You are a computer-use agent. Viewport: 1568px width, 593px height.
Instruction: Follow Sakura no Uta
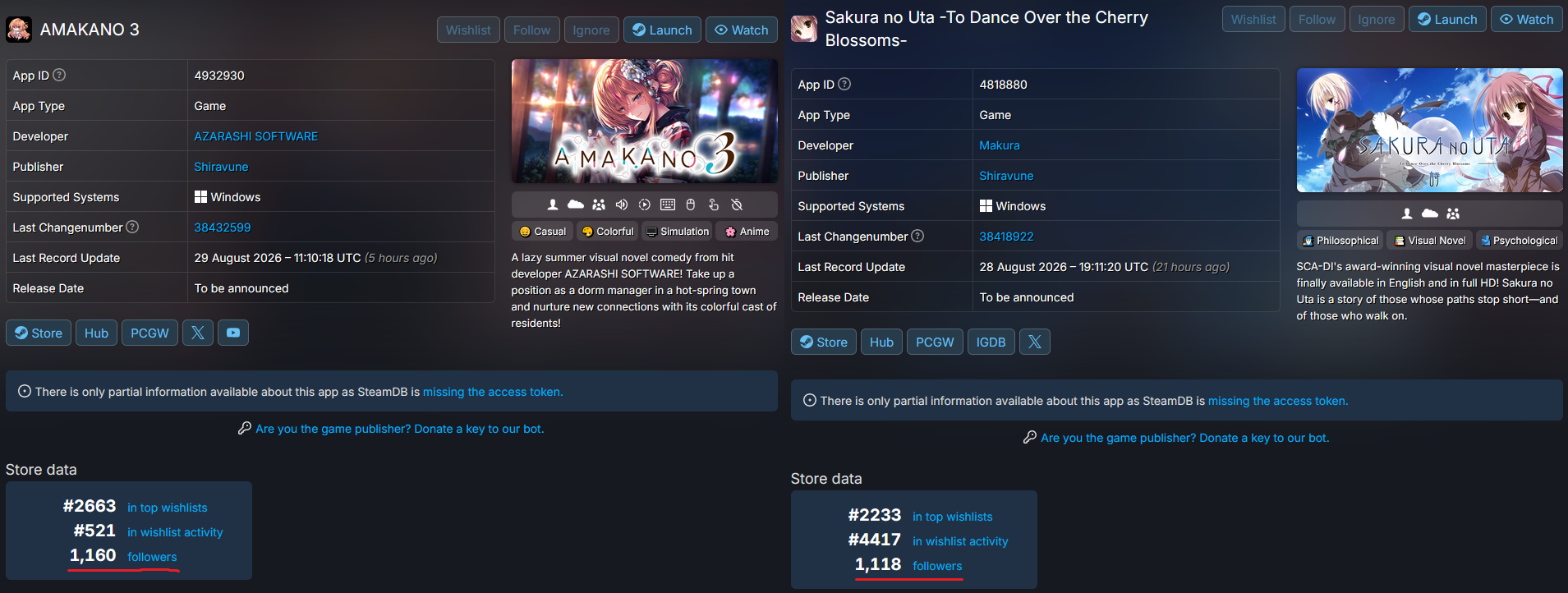(x=1317, y=19)
